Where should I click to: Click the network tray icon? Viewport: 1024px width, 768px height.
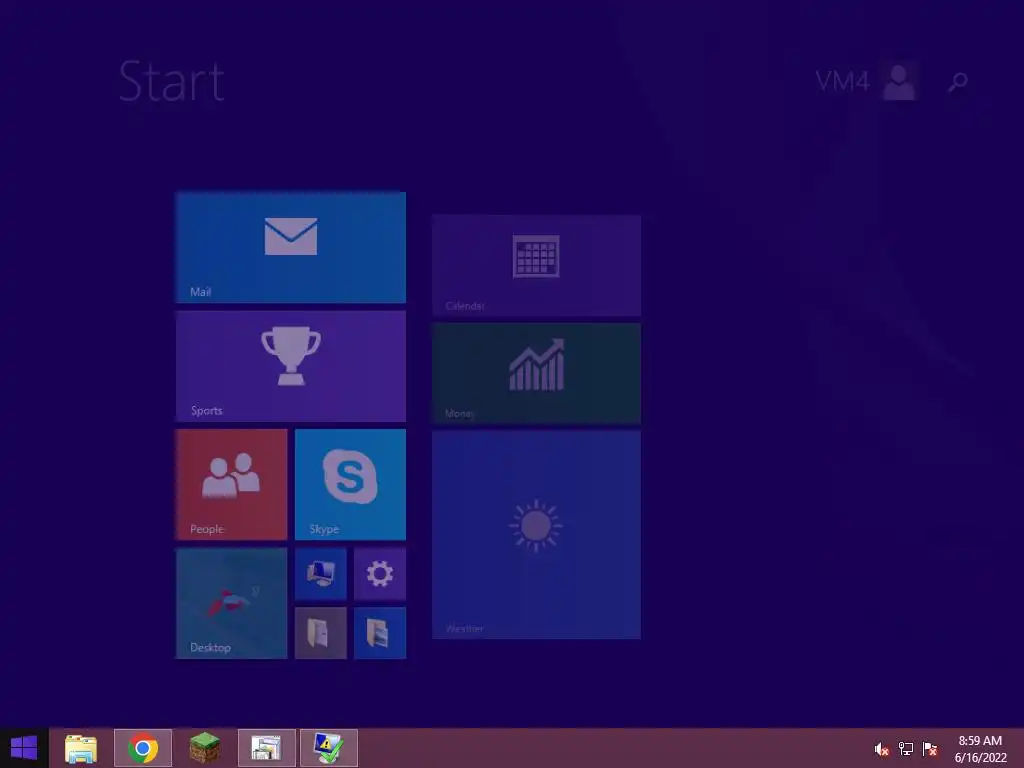click(x=906, y=749)
